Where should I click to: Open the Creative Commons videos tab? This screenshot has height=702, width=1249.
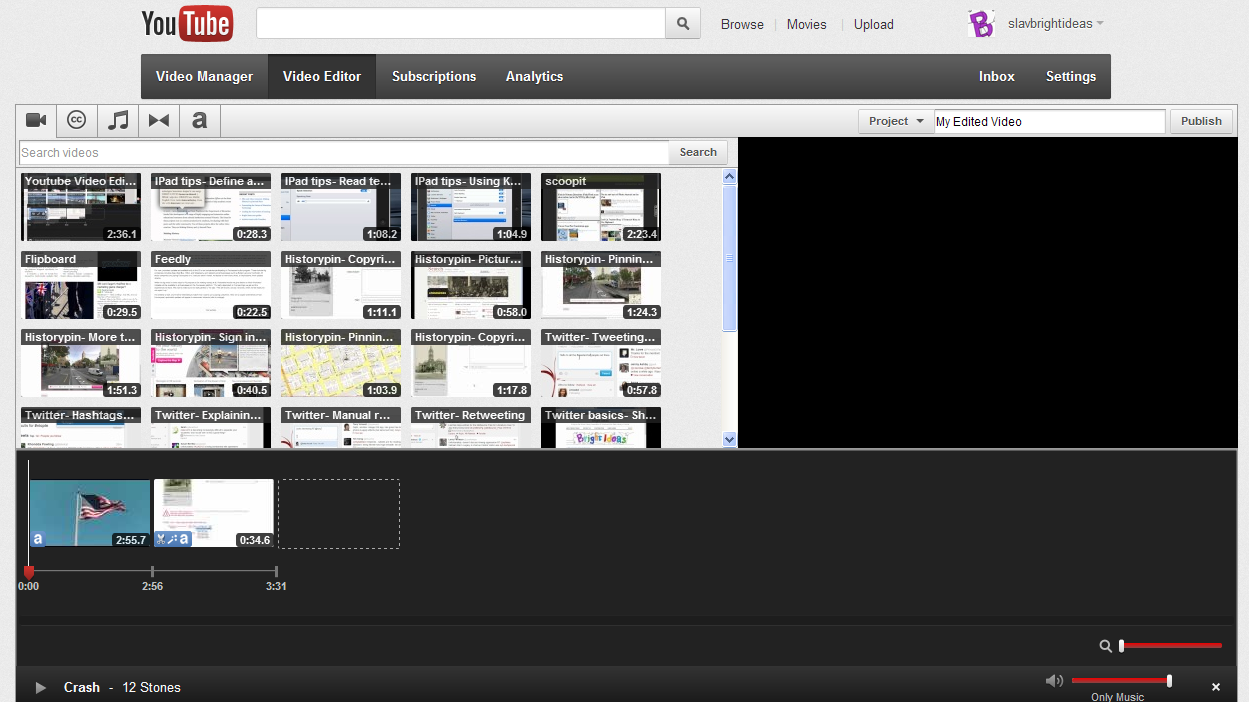pyautogui.click(x=77, y=120)
